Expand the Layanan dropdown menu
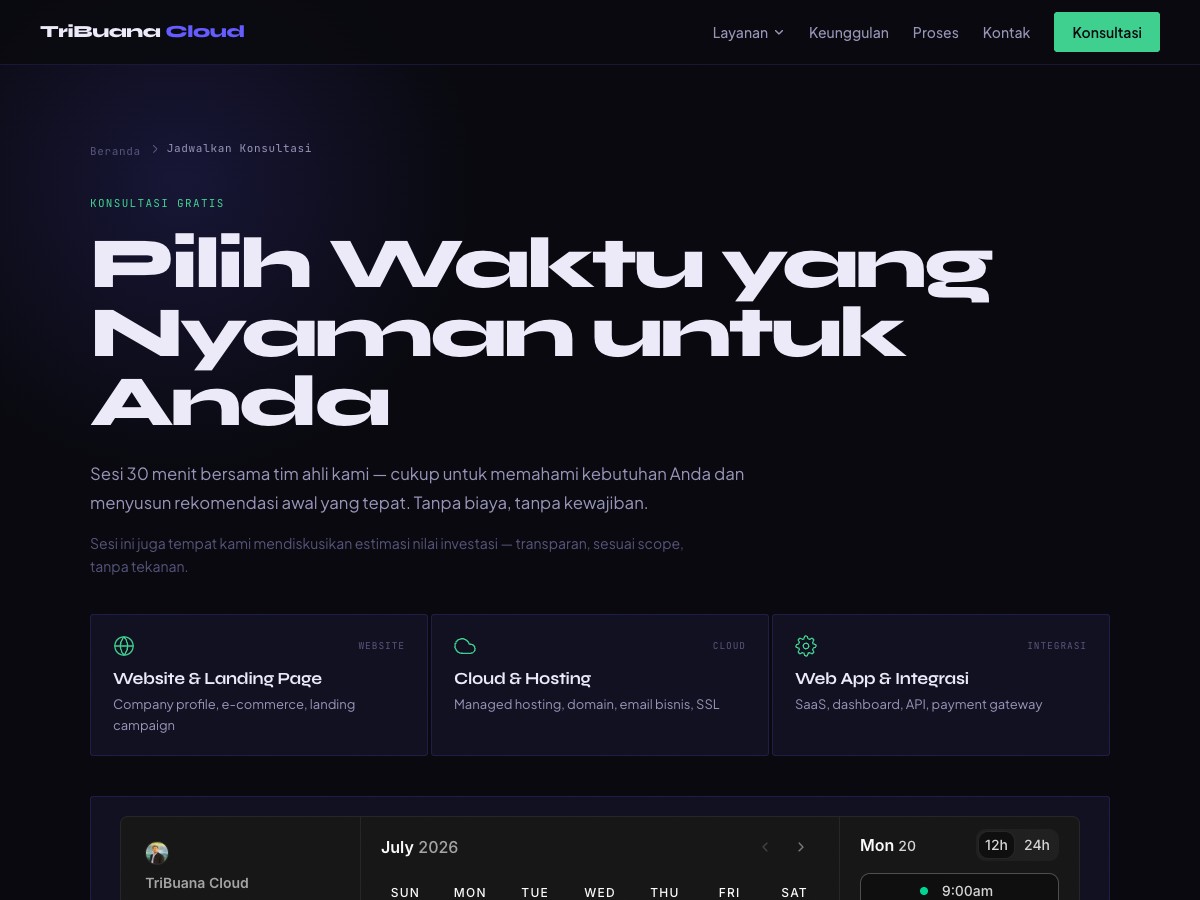Screen dimensions: 1200x900 point(748,32)
